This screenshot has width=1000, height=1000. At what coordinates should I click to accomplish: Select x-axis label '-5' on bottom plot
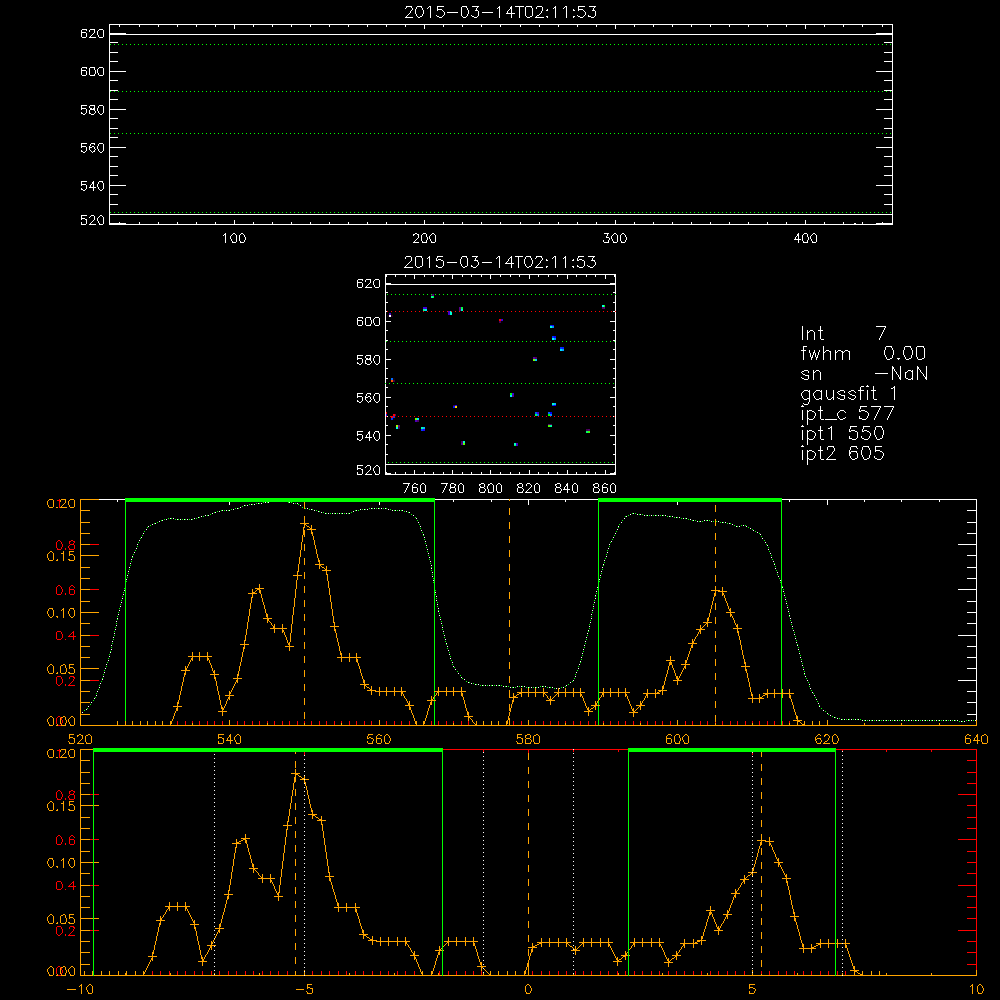tap(304, 989)
